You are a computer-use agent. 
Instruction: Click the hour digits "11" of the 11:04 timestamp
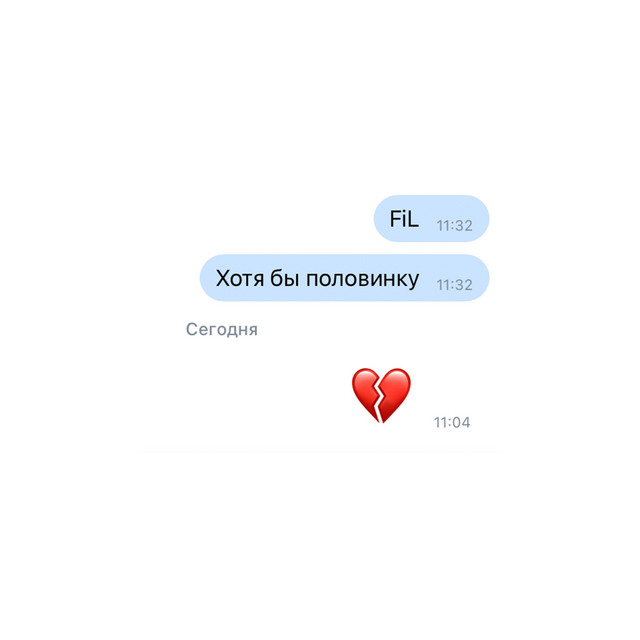pyautogui.click(x=440, y=422)
